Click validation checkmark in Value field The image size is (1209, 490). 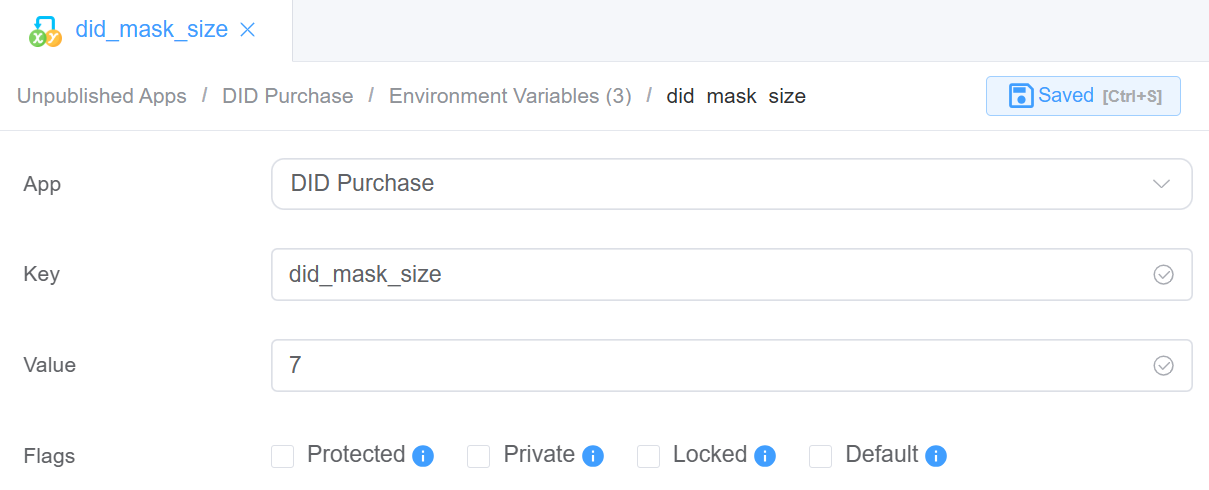point(1163,366)
